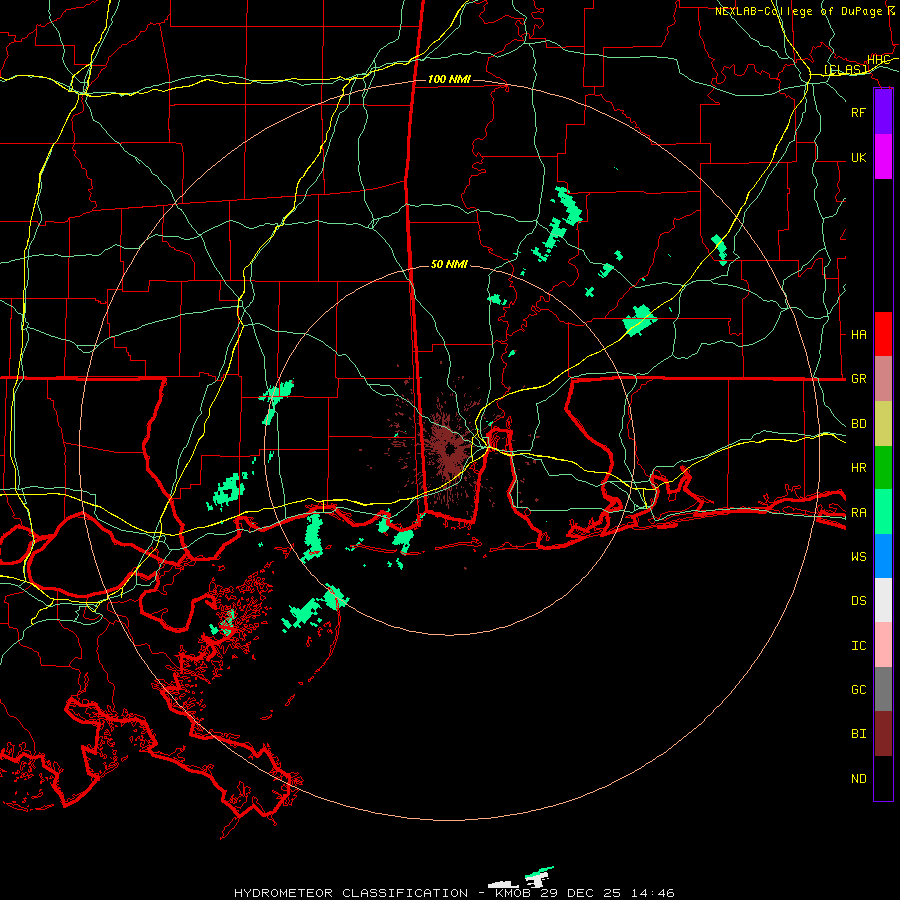The height and width of the screenshot is (900, 900).
Task: Click the HA legend label
Action: tap(859, 334)
